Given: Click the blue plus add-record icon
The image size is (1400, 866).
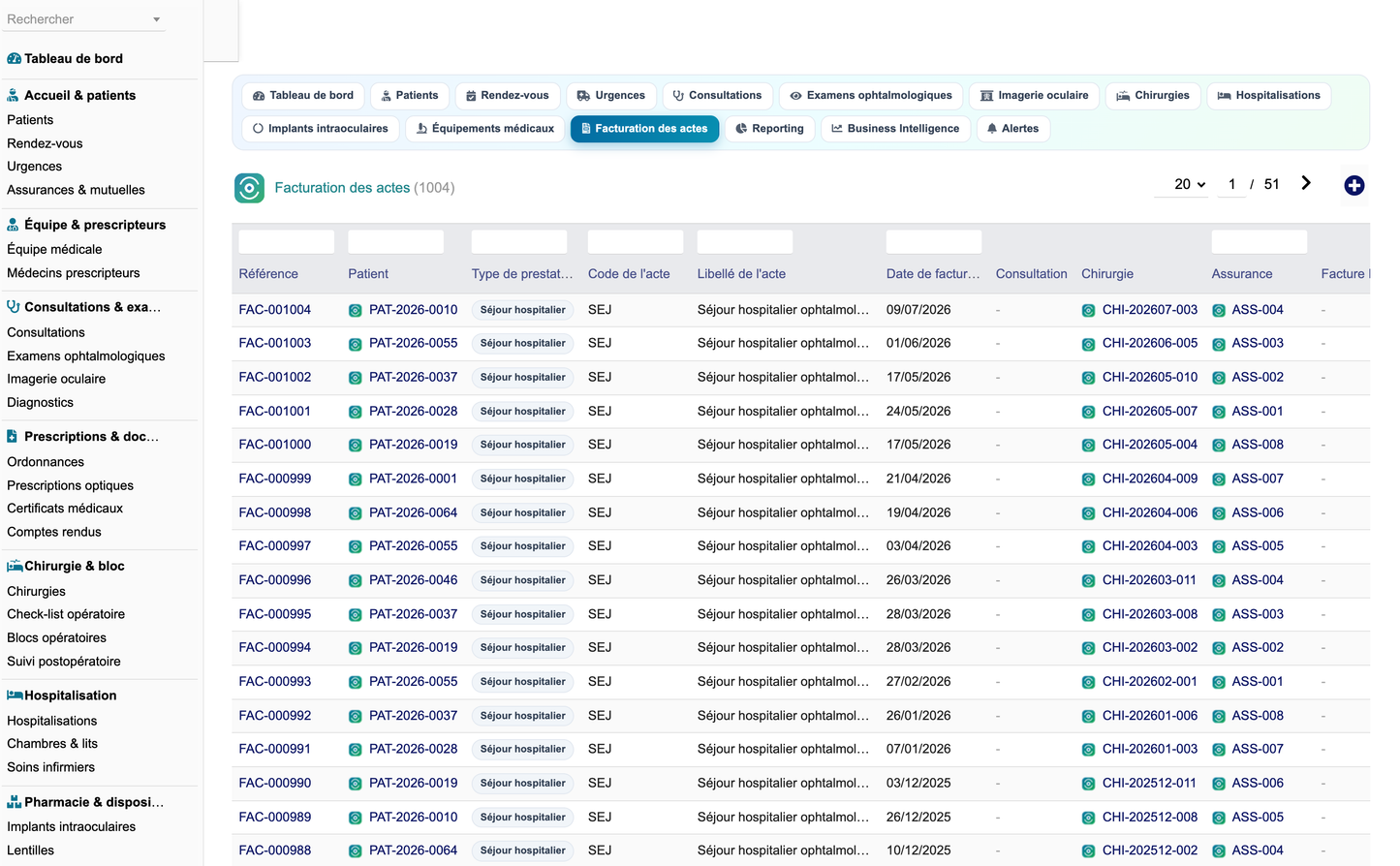Looking at the screenshot, I should click(x=1353, y=185).
